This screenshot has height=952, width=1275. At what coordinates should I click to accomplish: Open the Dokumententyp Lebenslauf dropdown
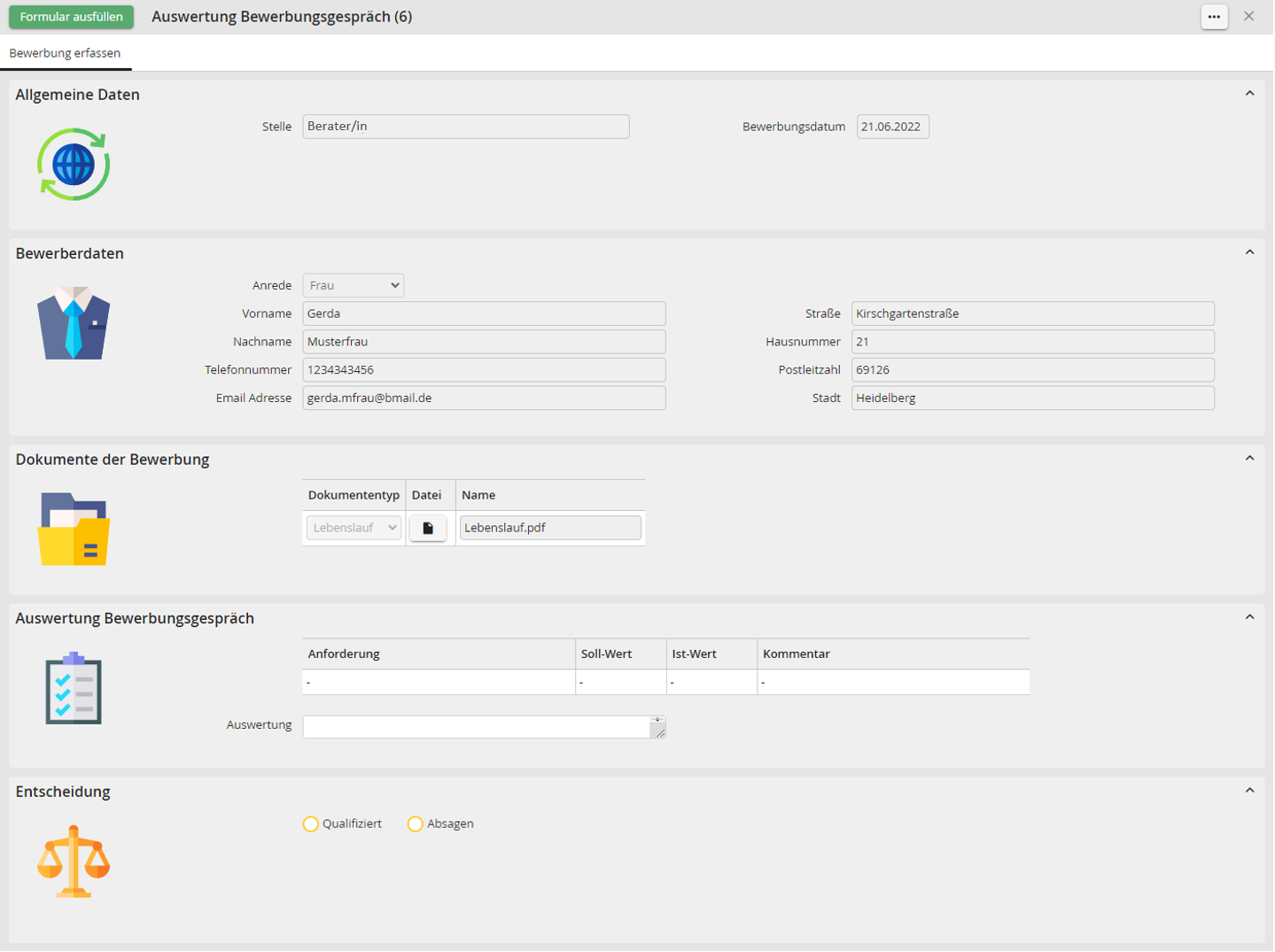click(x=354, y=528)
